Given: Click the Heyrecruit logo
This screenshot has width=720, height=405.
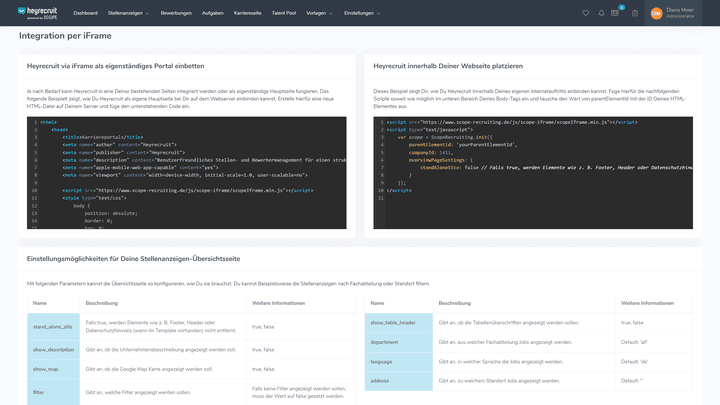Looking at the screenshot, I should click(38, 13).
